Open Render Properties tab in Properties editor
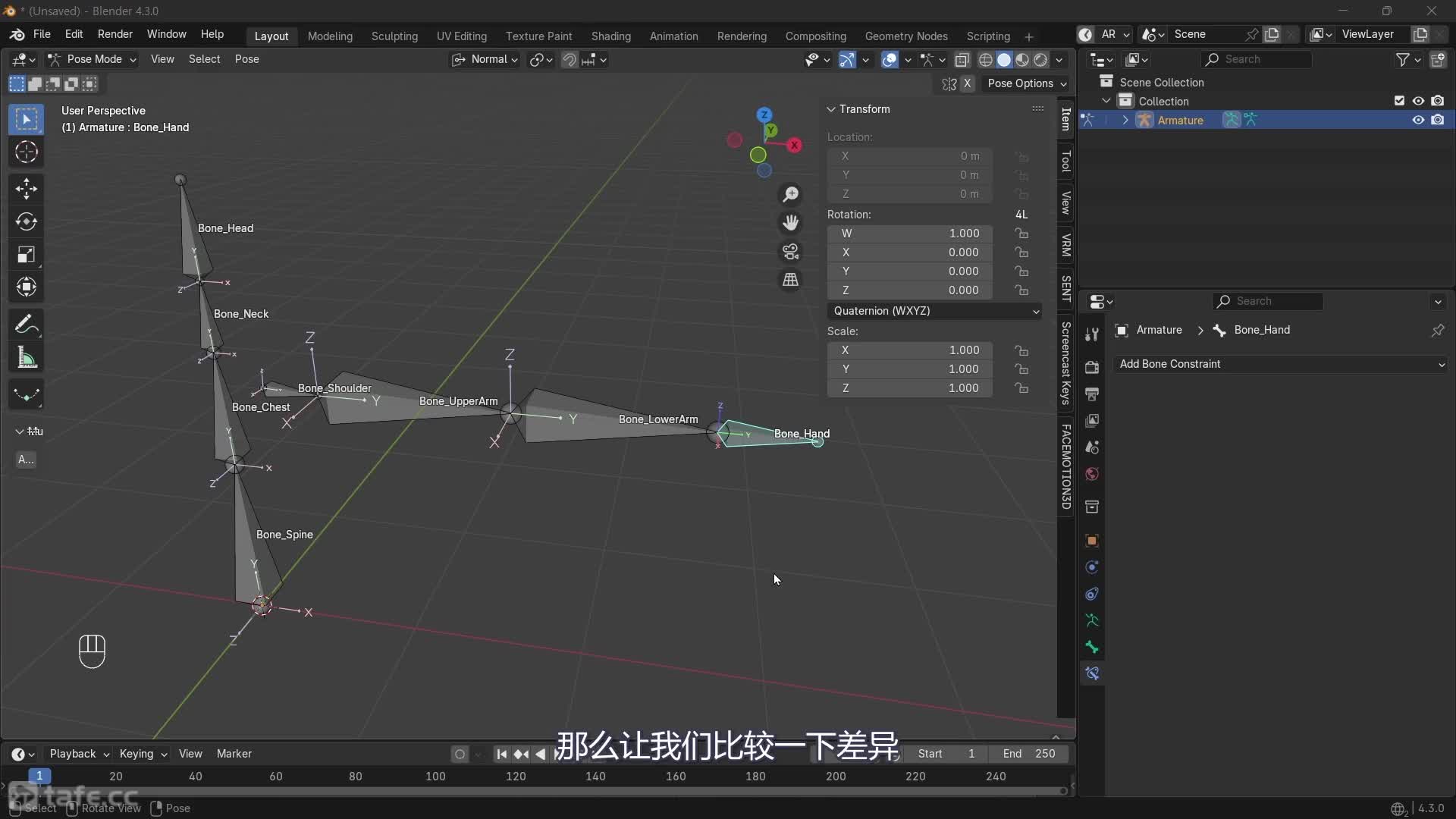The width and height of the screenshot is (1456, 819). [1092, 367]
